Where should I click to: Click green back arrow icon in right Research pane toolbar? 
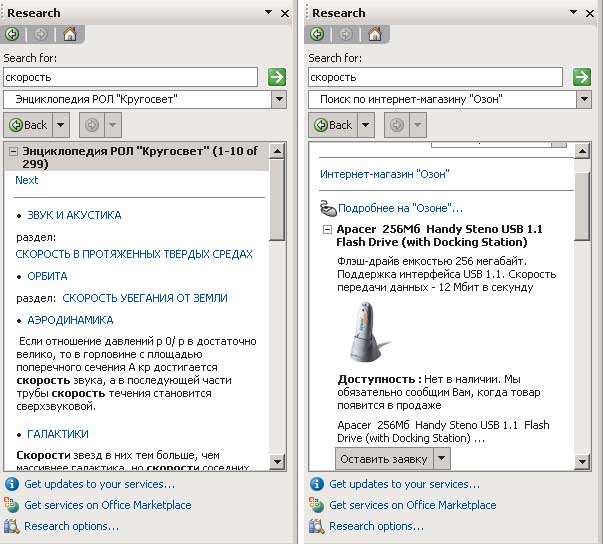pos(318,35)
